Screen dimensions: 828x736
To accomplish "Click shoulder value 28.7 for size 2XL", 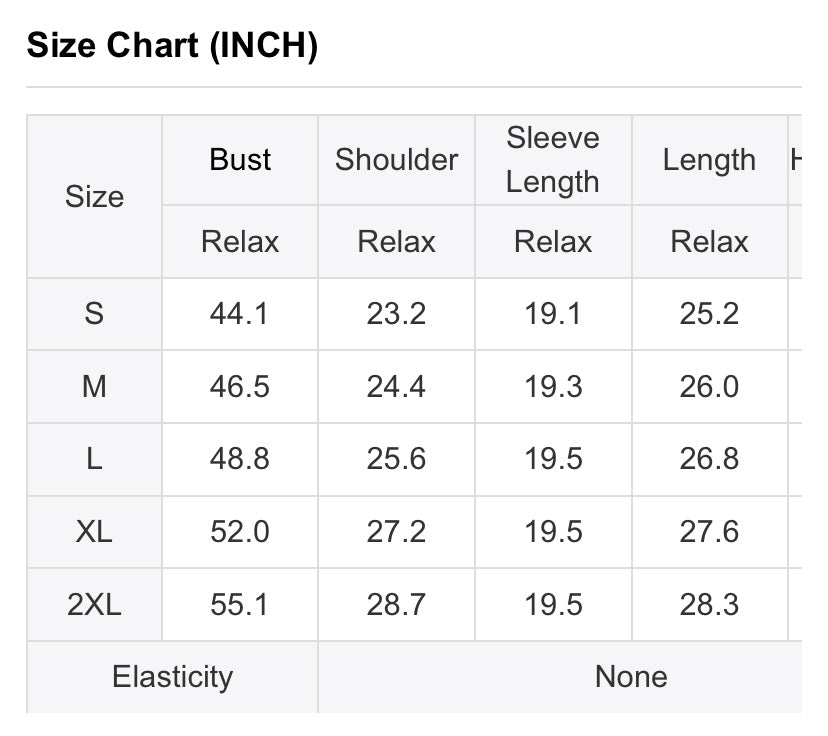I will (x=396, y=604).
